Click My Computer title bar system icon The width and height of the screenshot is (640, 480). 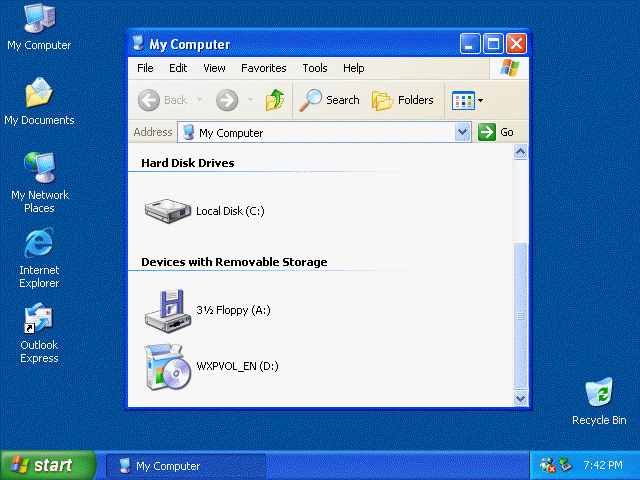coord(138,43)
